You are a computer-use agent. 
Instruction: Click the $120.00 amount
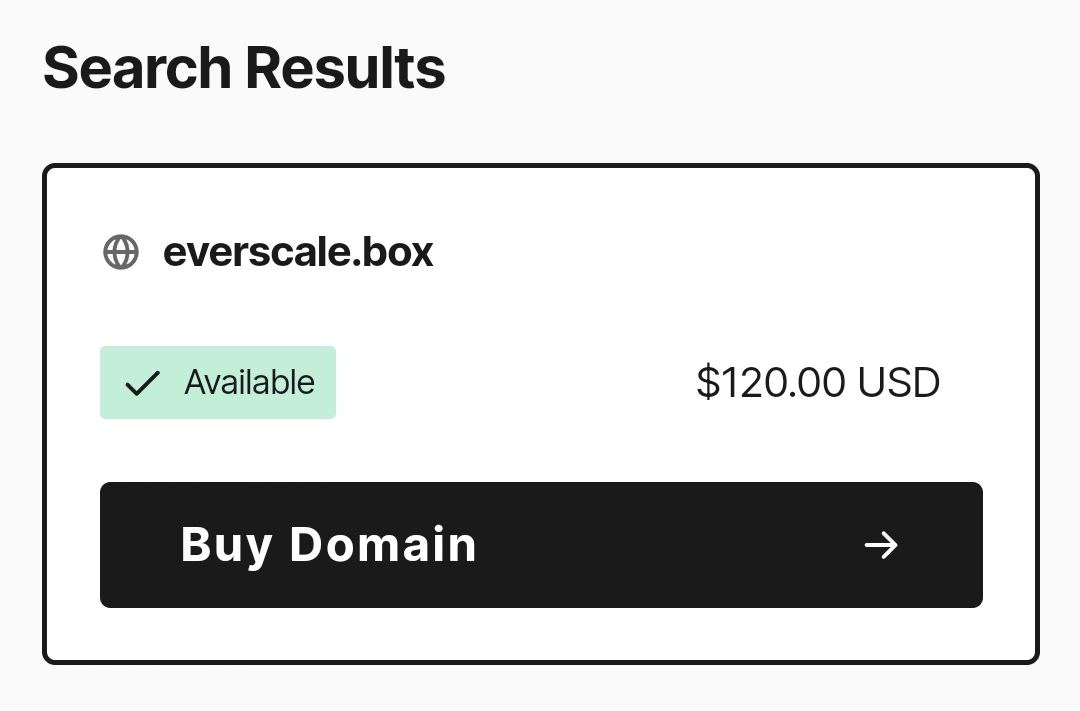point(771,383)
